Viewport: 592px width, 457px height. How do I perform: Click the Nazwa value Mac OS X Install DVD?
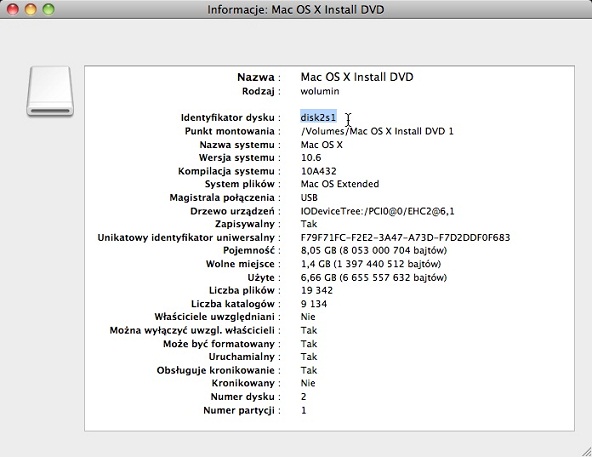(x=357, y=77)
